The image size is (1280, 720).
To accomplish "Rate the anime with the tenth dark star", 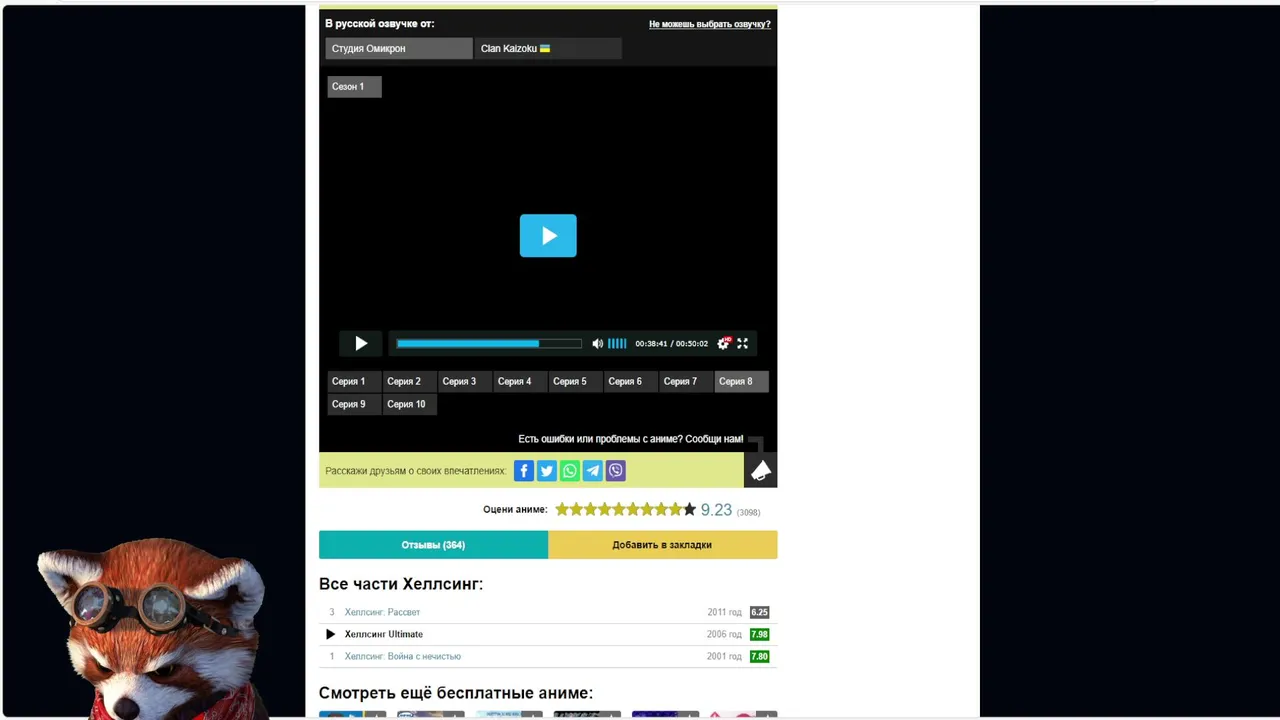I will point(690,510).
